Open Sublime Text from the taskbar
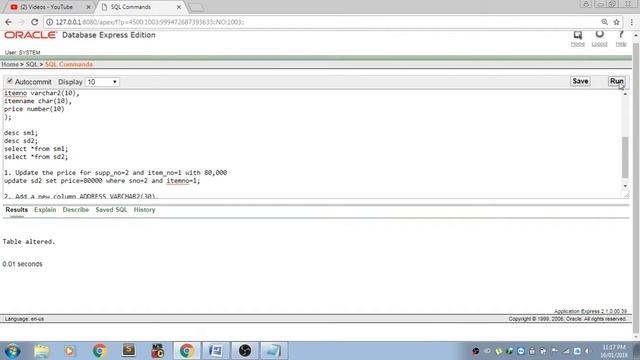Viewport: 640px width, 360px height. (129, 351)
